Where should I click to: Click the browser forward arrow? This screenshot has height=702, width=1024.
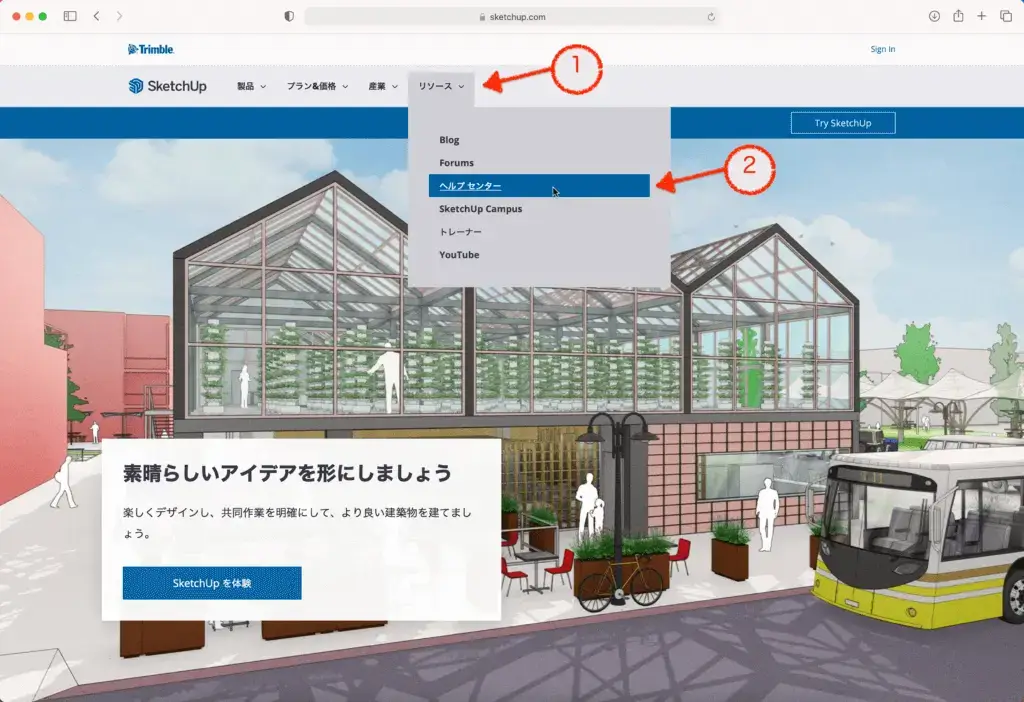[120, 17]
